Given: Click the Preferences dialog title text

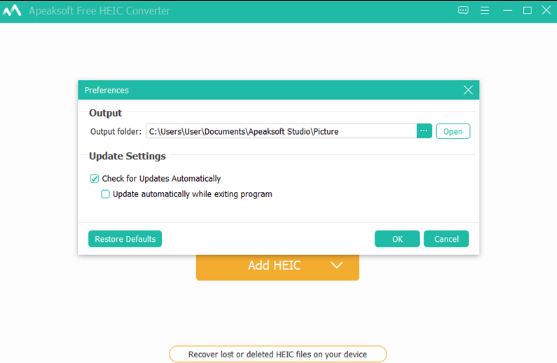Looking at the screenshot, I should [106, 90].
